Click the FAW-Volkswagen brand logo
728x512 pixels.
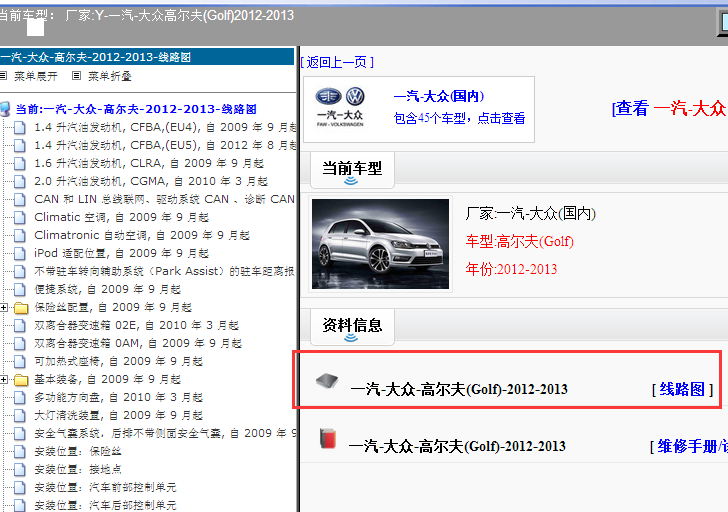pos(340,107)
